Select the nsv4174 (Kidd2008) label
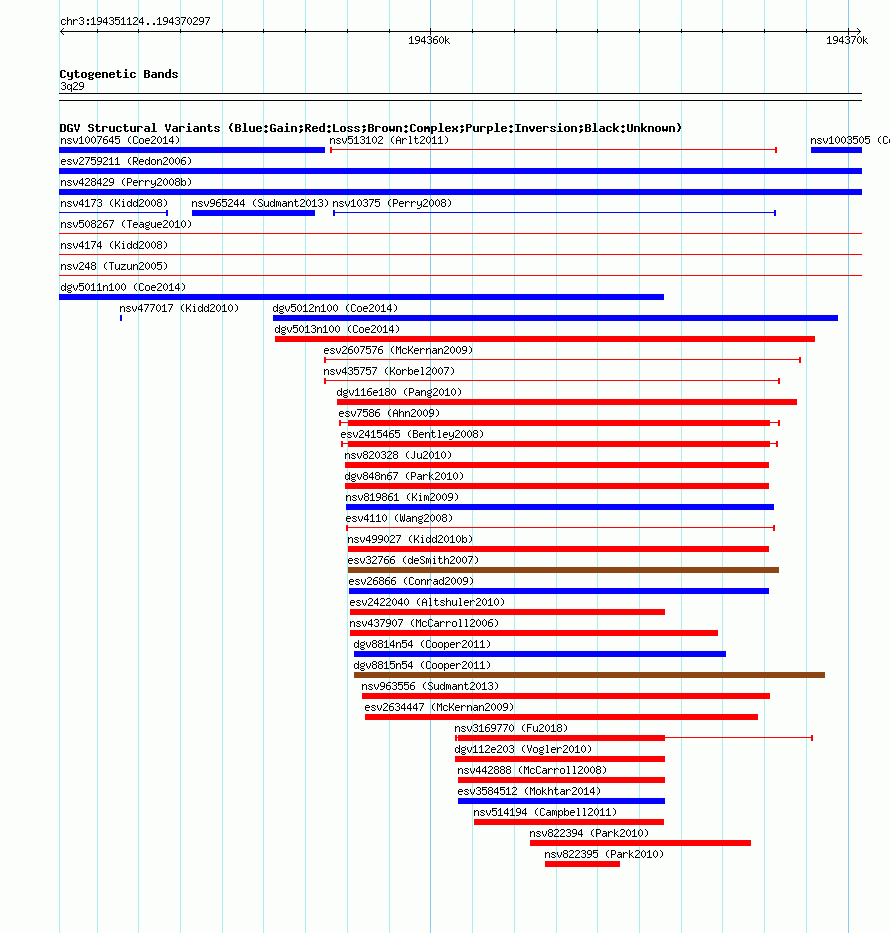Image resolution: width=890 pixels, height=933 pixels. [x=114, y=245]
